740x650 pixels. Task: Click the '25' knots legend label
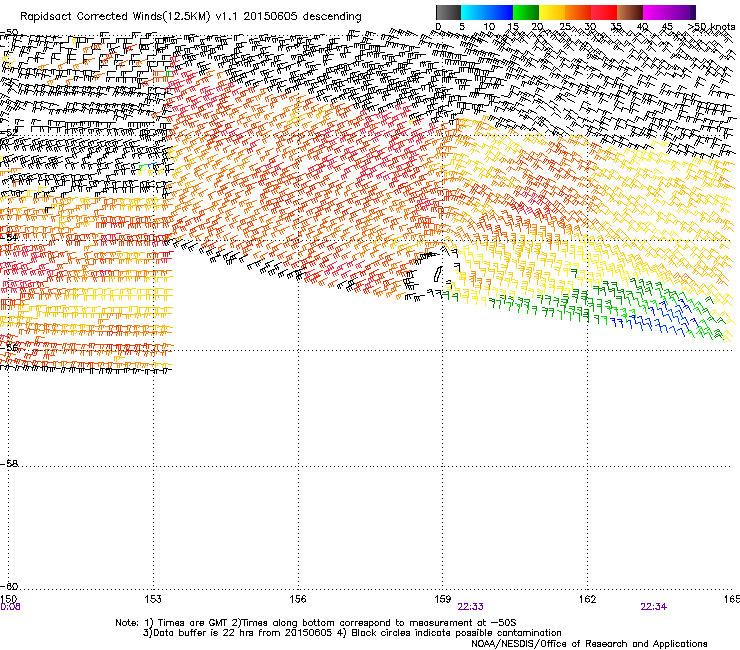tap(565, 27)
